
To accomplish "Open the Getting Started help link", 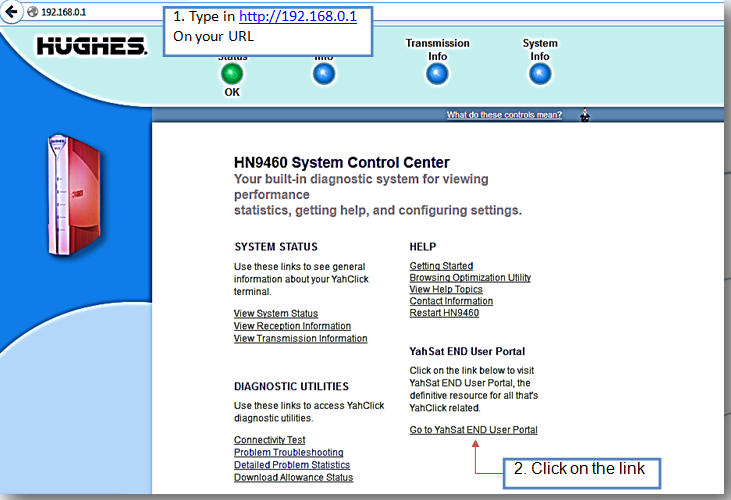I will pos(441,266).
